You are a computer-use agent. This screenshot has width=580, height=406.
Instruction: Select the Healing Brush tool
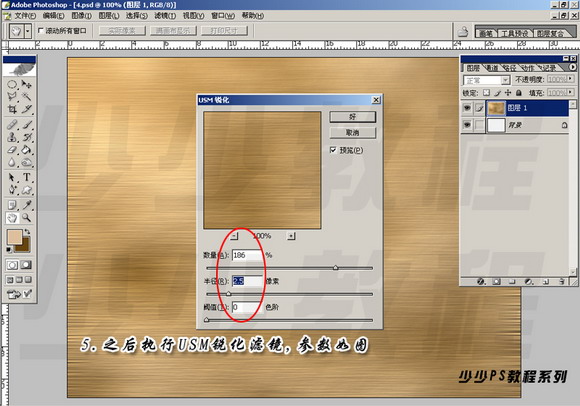tap(12, 125)
